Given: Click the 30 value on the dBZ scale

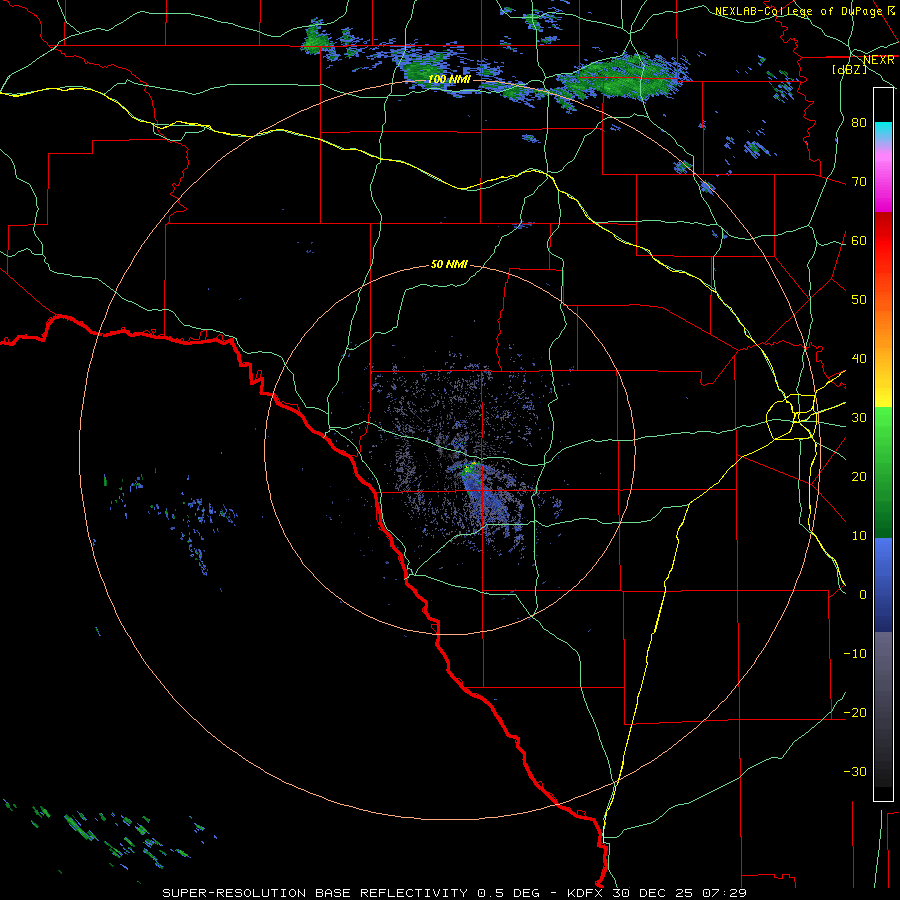Looking at the screenshot, I should pos(859,417).
